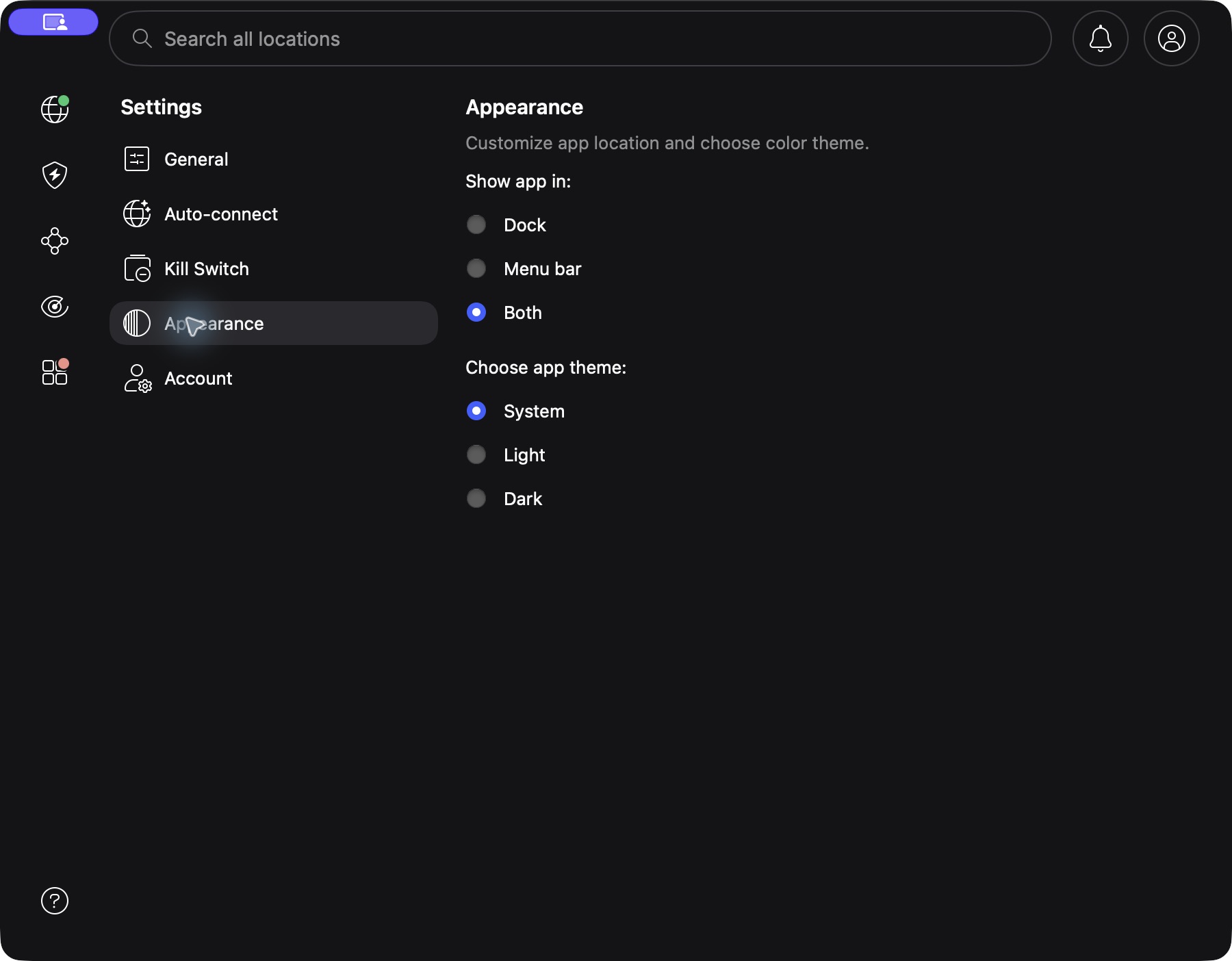Open the radar target sidebar icon

point(55,307)
